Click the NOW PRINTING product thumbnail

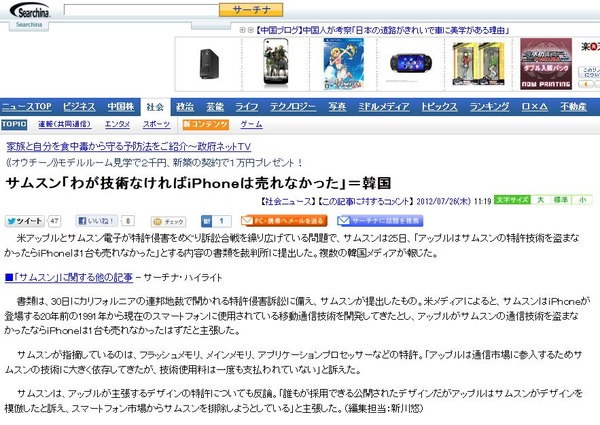(x=546, y=64)
